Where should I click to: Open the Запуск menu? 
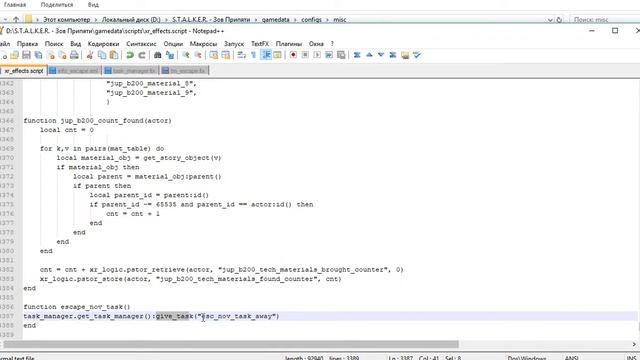[x=234, y=44]
